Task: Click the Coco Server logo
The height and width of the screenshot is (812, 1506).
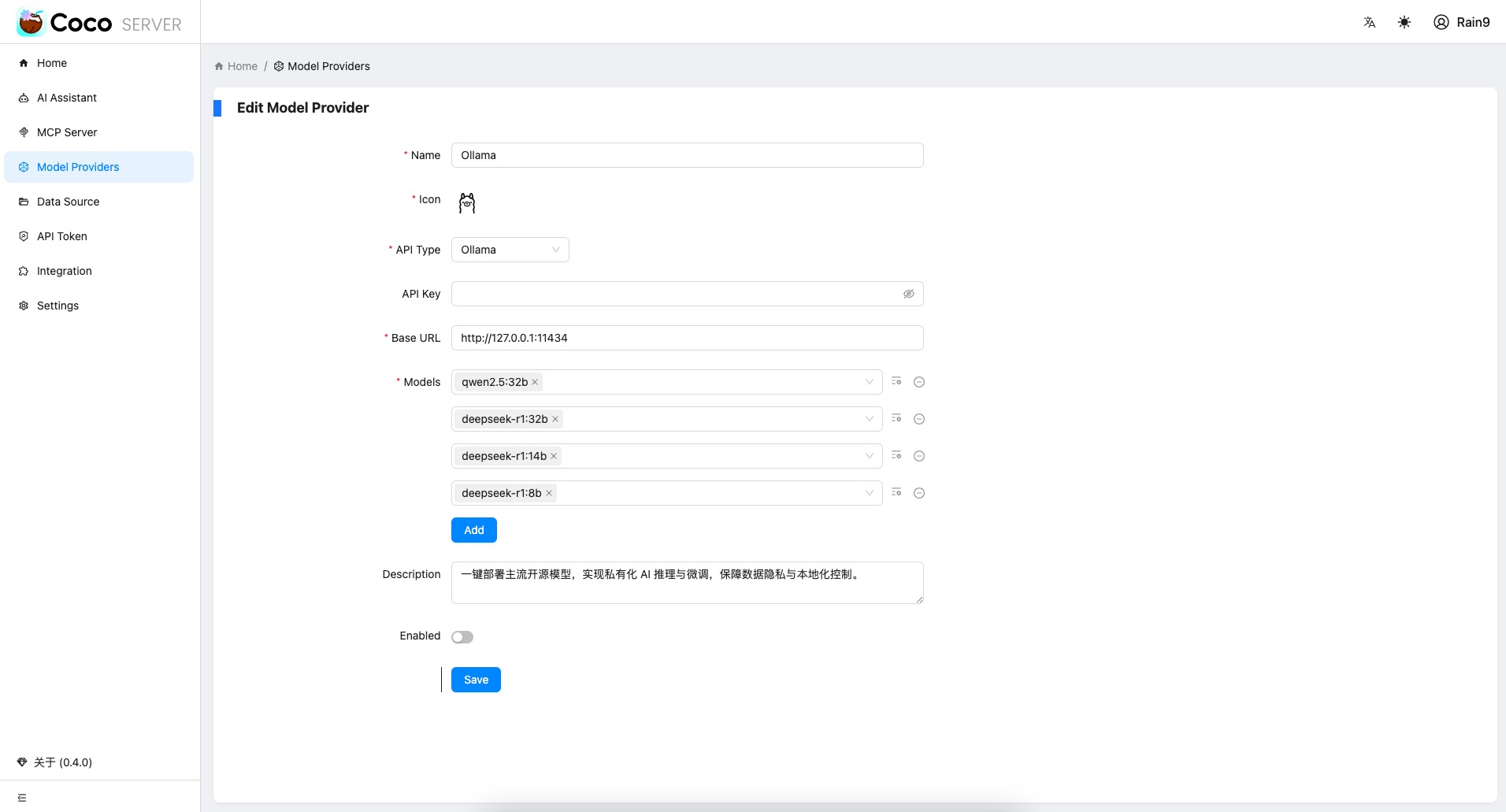Action: click(99, 23)
